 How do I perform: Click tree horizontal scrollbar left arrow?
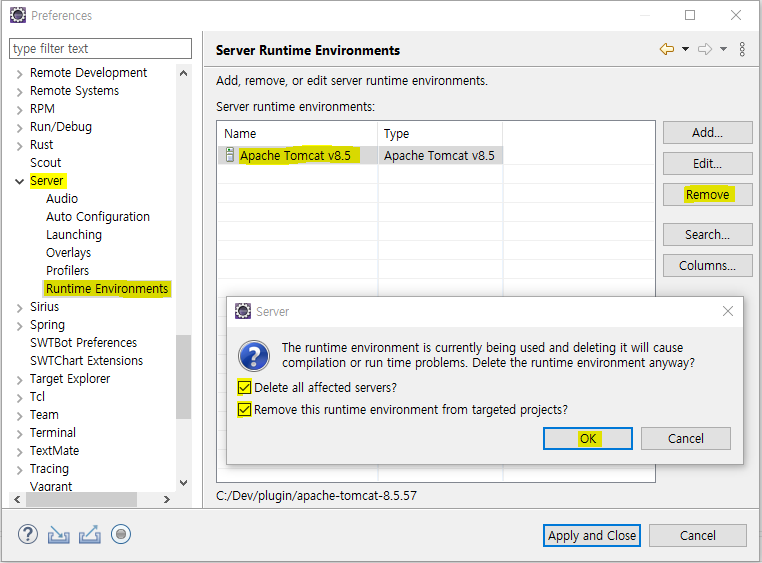[17, 499]
